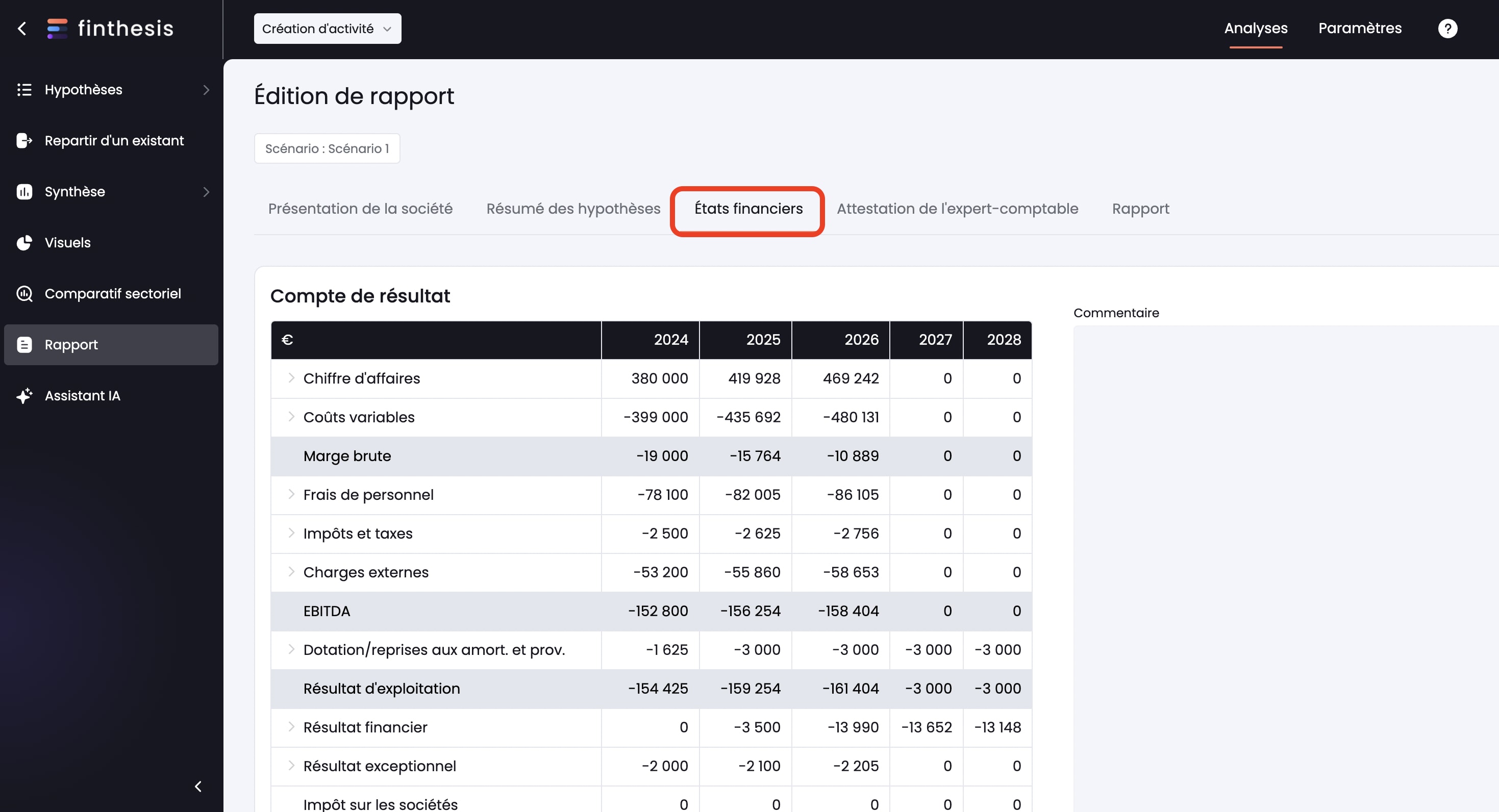This screenshot has width=1499, height=812.
Task: Click the Assistant IA sparkle icon
Action: point(24,395)
